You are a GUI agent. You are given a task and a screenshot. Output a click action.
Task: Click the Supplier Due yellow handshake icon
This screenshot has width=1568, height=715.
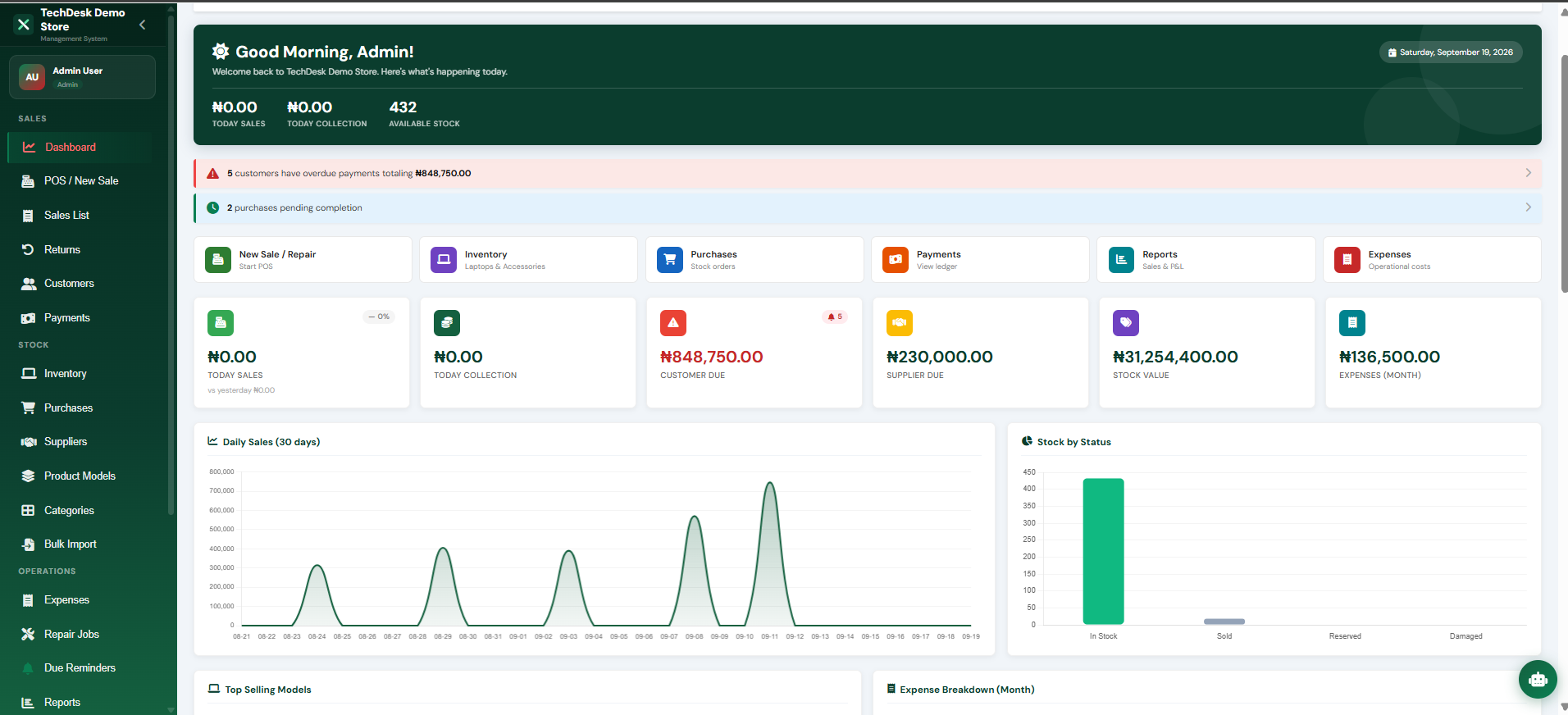tap(900, 323)
